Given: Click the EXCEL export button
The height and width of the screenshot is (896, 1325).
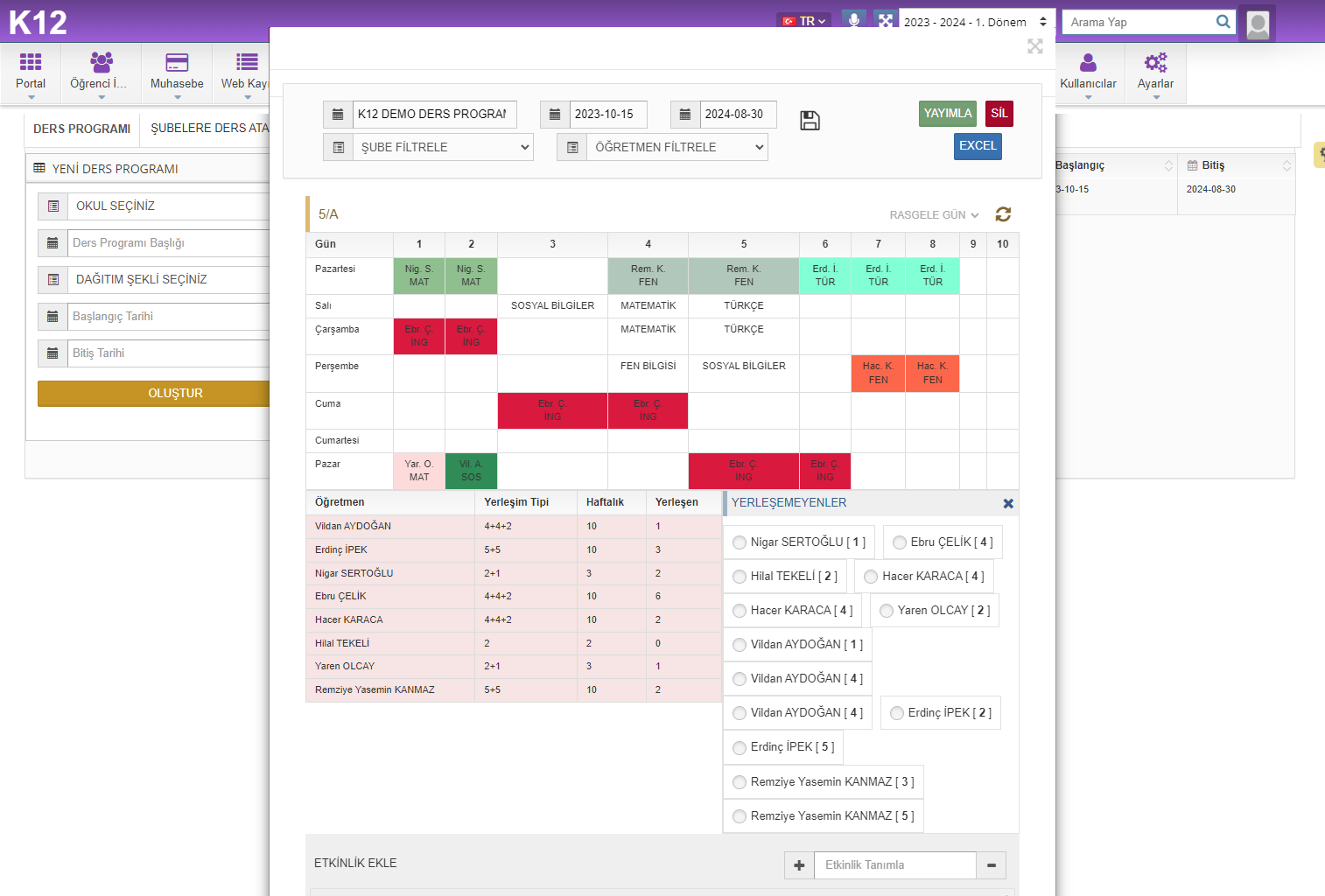Looking at the screenshot, I should [978, 146].
